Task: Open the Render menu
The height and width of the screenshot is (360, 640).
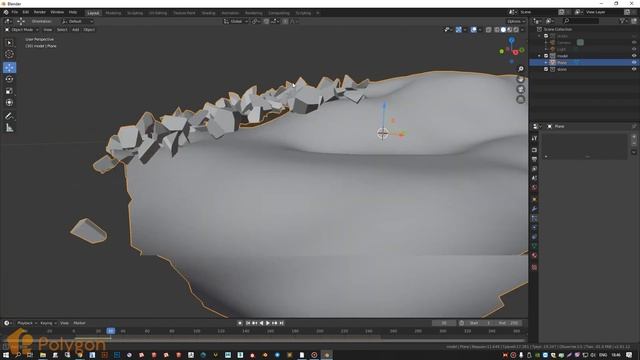Action: pos(40,12)
